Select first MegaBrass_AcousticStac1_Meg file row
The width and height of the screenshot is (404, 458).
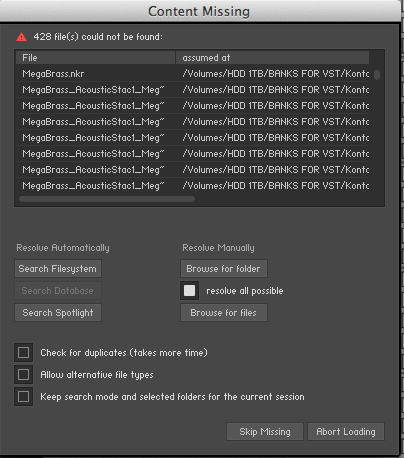click(x=192, y=90)
